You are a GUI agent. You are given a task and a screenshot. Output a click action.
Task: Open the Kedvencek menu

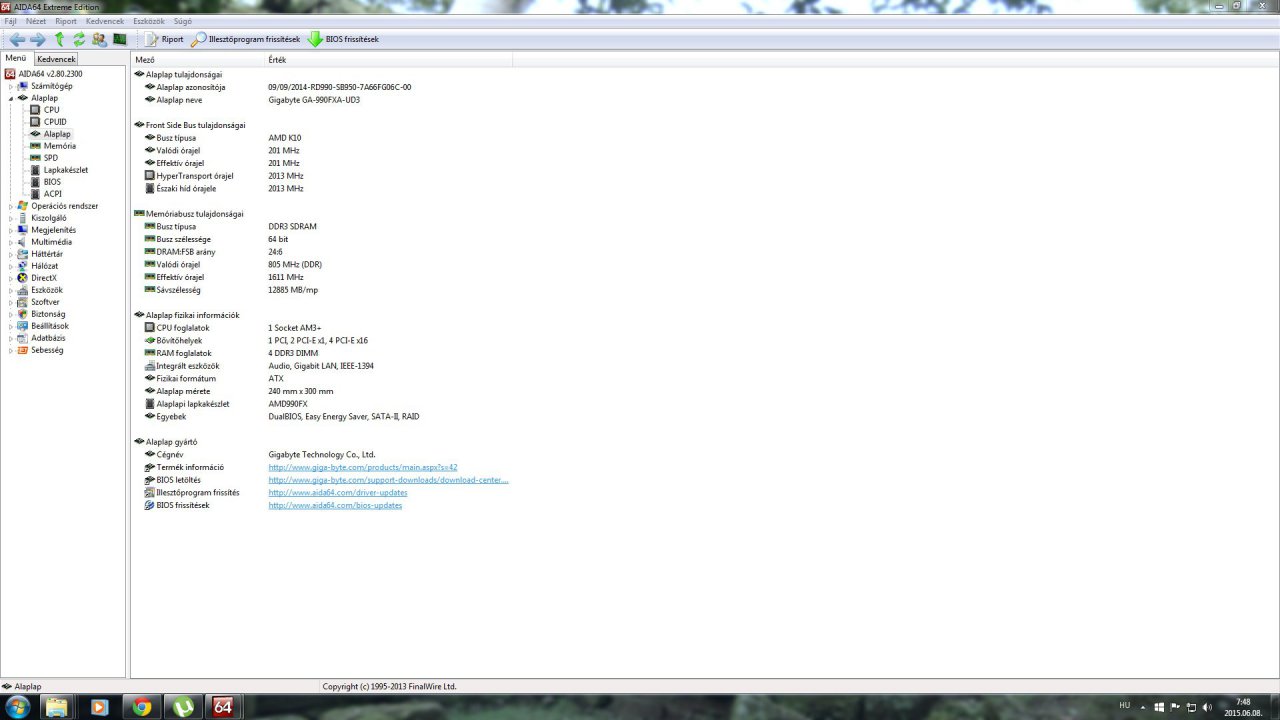105,21
